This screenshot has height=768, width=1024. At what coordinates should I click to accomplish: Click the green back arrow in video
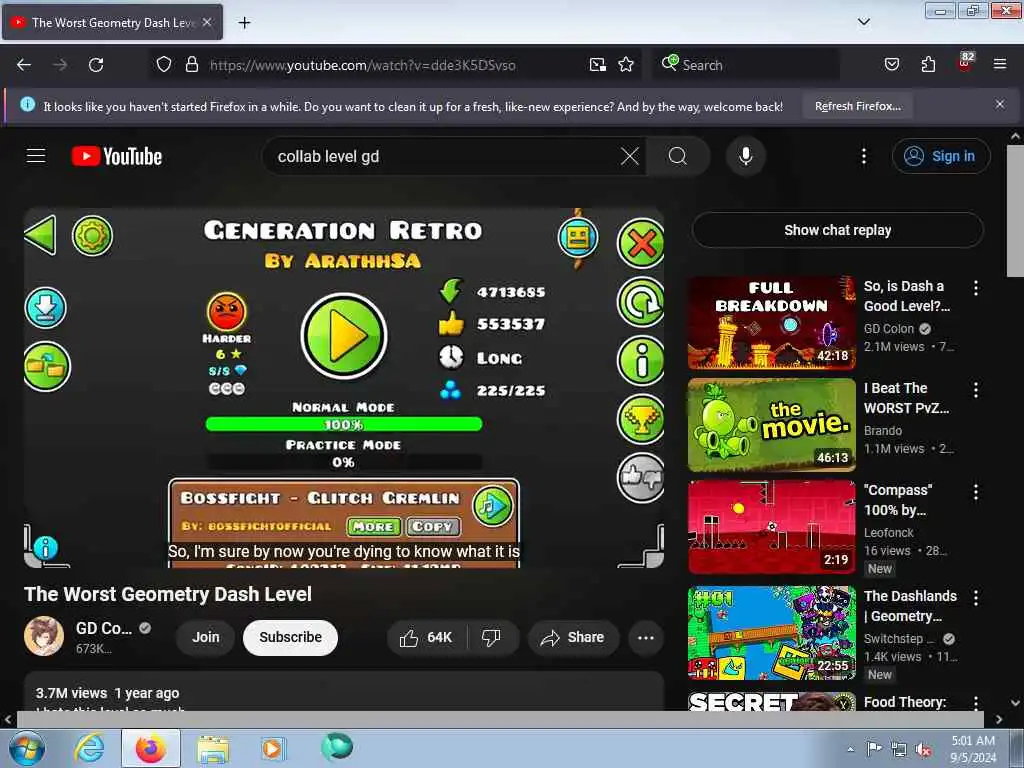pyautogui.click(x=40, y=235)
